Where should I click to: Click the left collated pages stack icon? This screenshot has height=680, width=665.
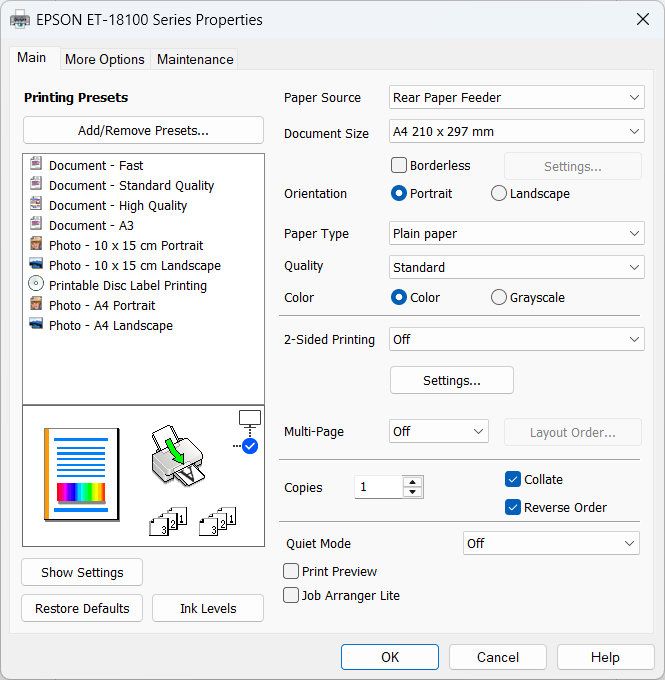[x=168, y=521]
